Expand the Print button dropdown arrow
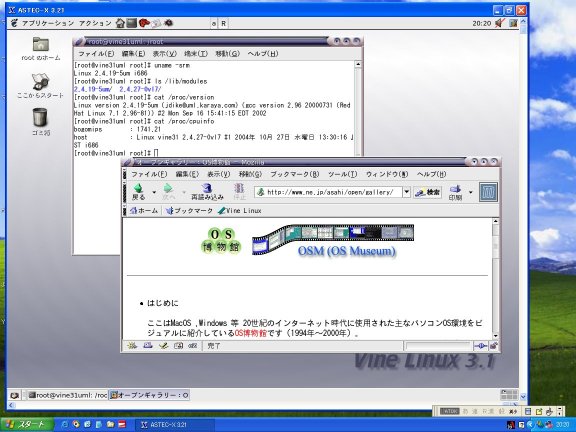This screenshot has height=432, width=576. click(x=471, y=192)
